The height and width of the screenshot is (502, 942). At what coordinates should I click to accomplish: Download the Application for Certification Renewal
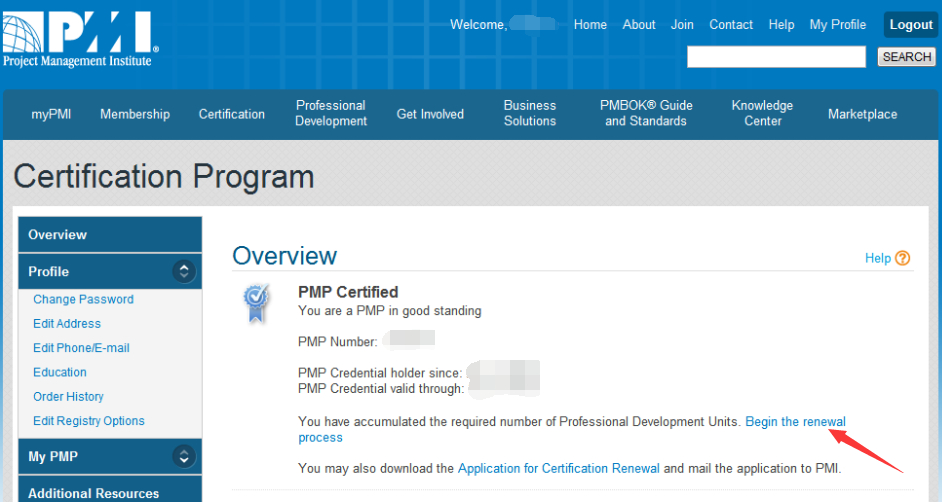point(559,468)
